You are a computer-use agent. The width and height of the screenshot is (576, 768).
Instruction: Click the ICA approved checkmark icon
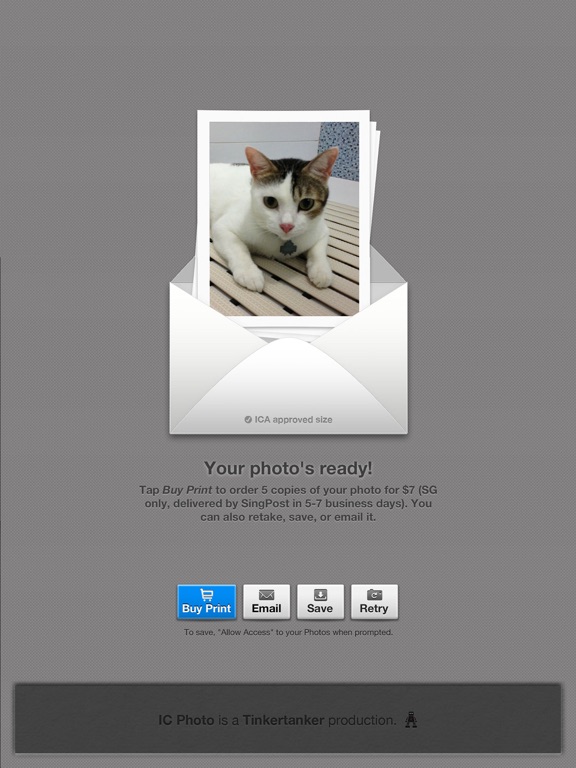(248, 419)
